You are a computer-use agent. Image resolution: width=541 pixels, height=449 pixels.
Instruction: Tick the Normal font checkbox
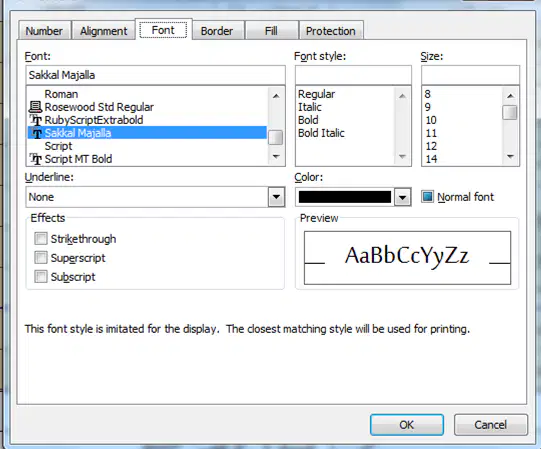pos(427,197)
